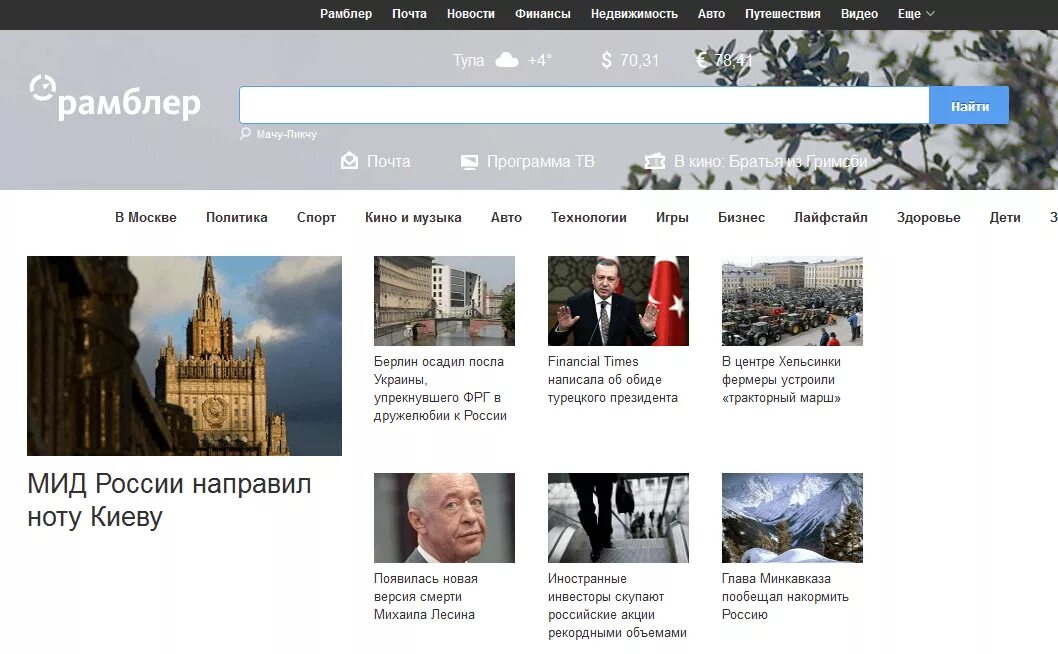Click the dollar sign currency icon

[606, 60]
